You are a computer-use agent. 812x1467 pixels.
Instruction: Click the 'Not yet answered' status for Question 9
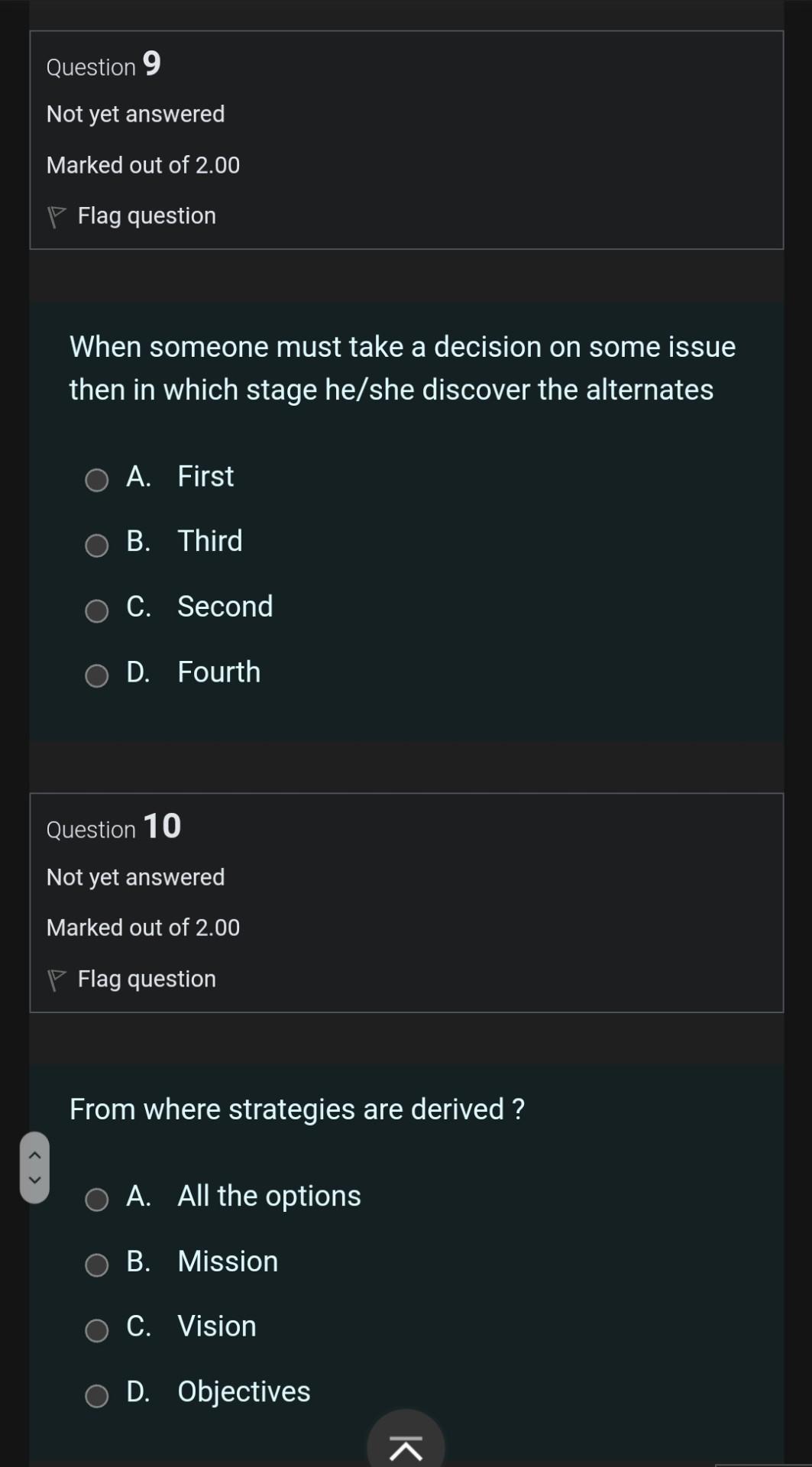[x=135, y=113]
